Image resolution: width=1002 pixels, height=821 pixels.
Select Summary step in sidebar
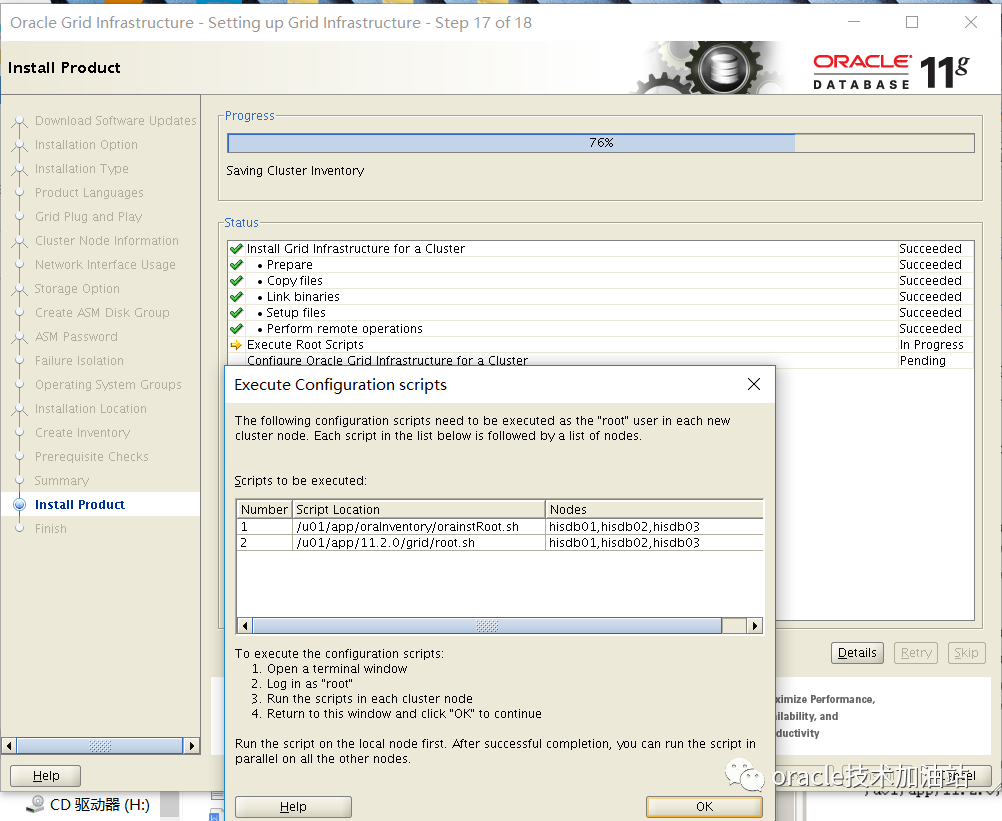click(x=62, y=480)
